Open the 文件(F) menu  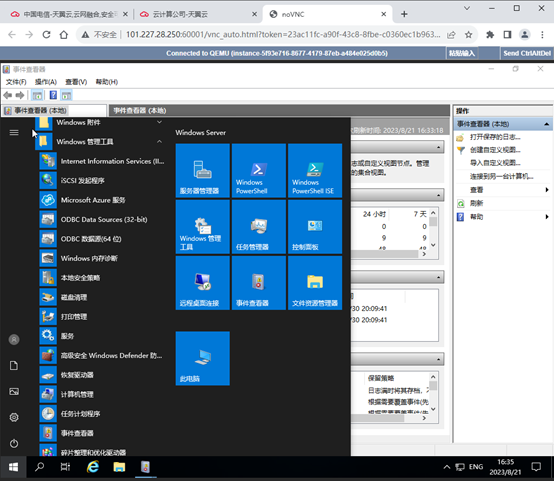[16, 82]
